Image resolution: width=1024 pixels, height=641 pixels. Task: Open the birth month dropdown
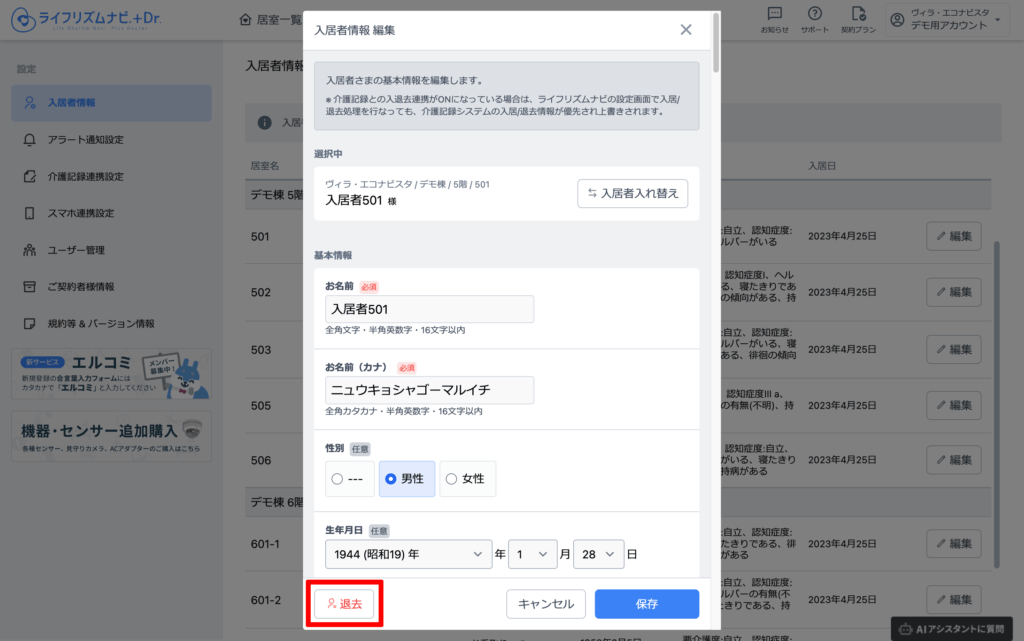pyautogui.click(x=532, y=553)
